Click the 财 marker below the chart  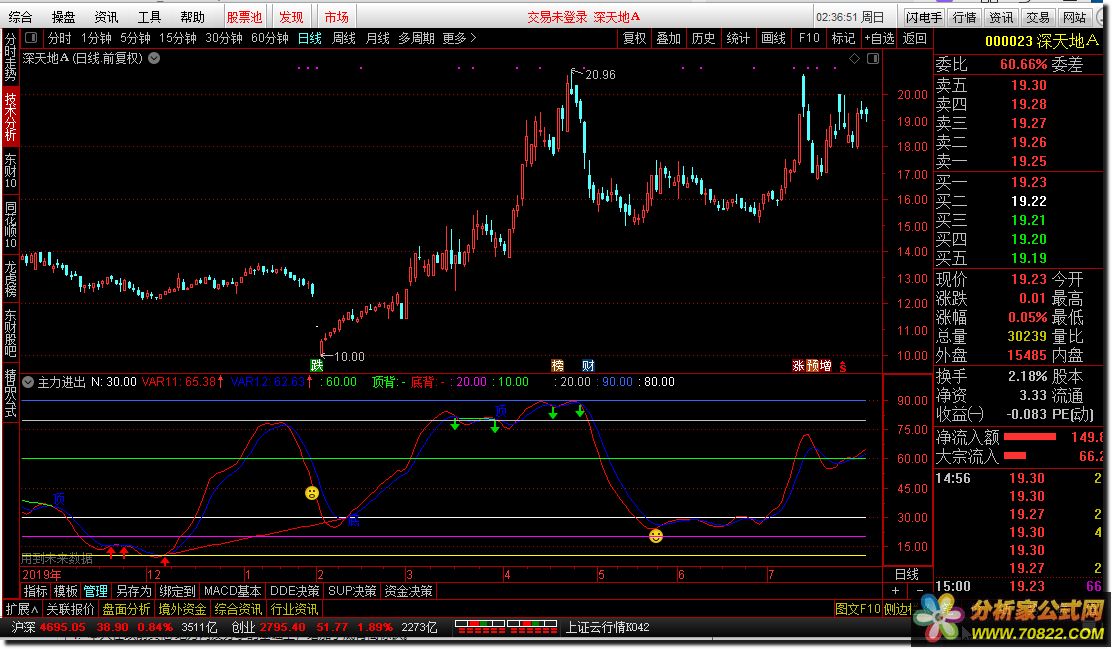(x=588, y=366)
